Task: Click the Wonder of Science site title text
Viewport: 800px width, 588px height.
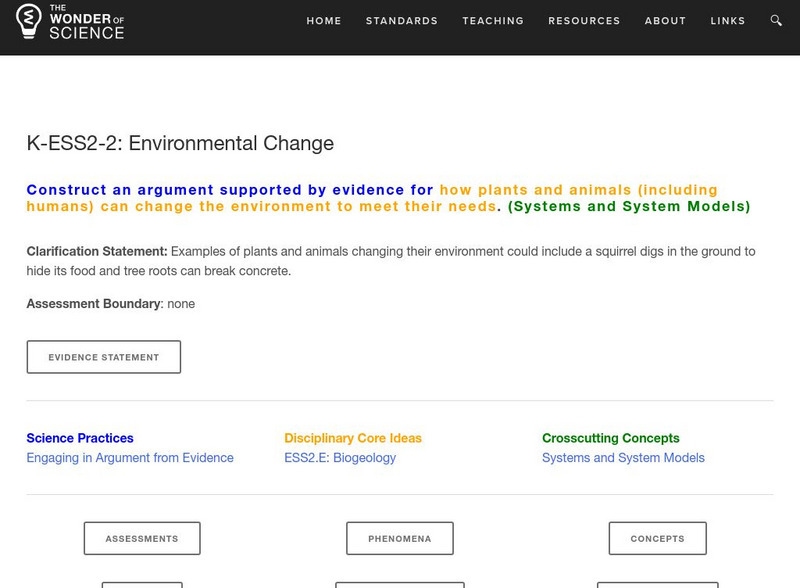Action: click(x=86, y=21)
